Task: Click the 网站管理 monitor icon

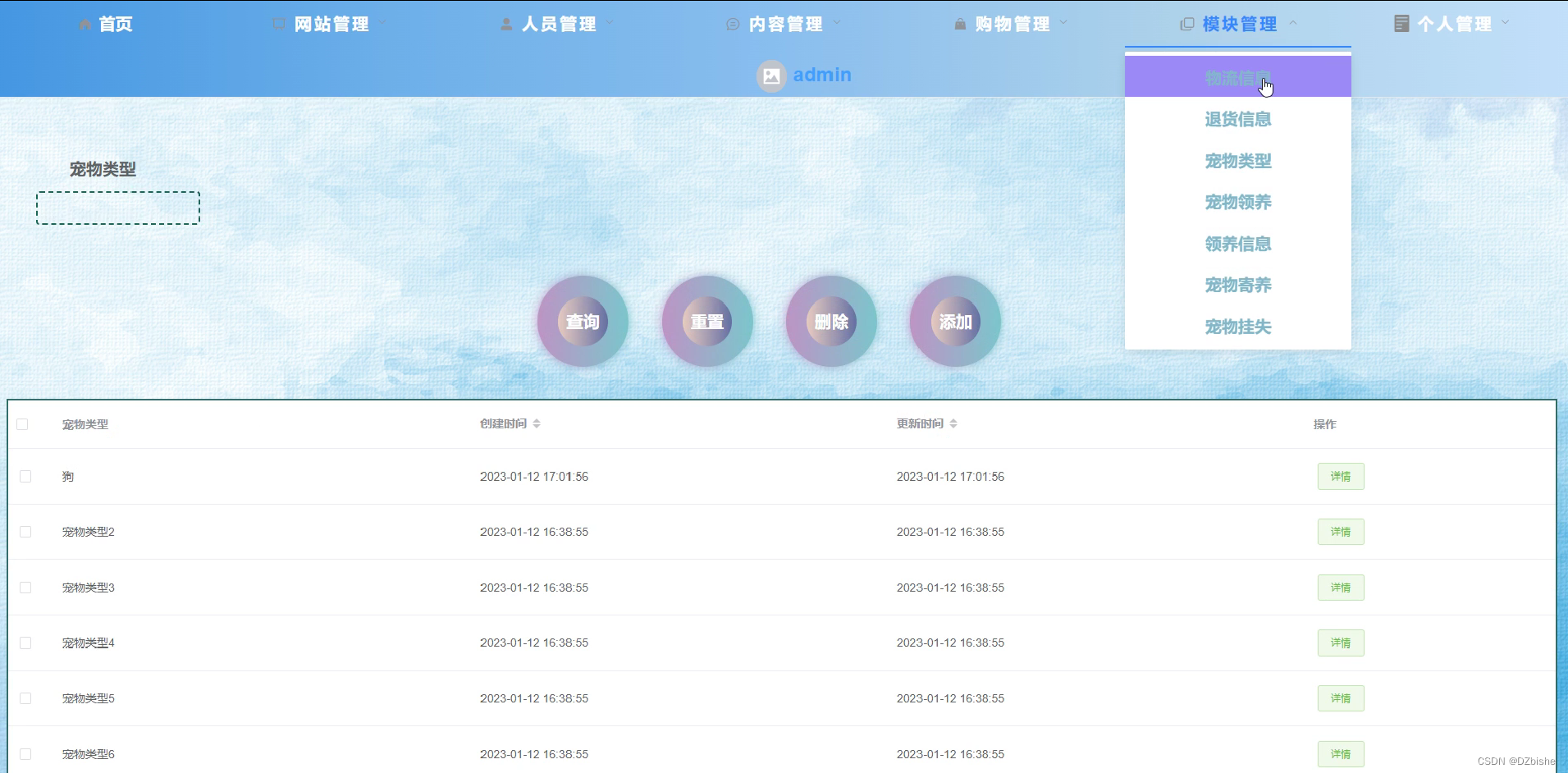Action: 277,24
